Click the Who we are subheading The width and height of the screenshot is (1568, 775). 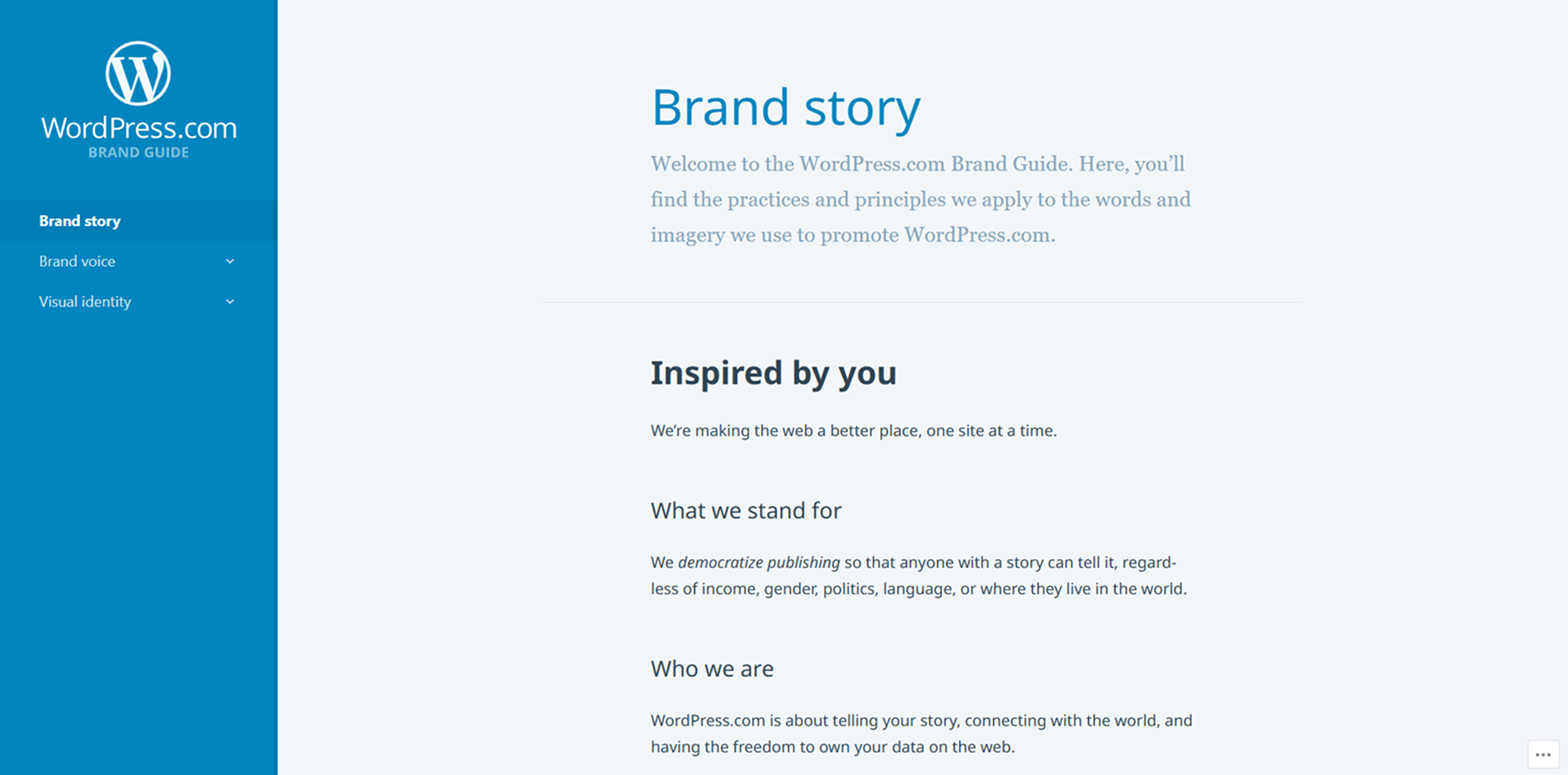712,669
